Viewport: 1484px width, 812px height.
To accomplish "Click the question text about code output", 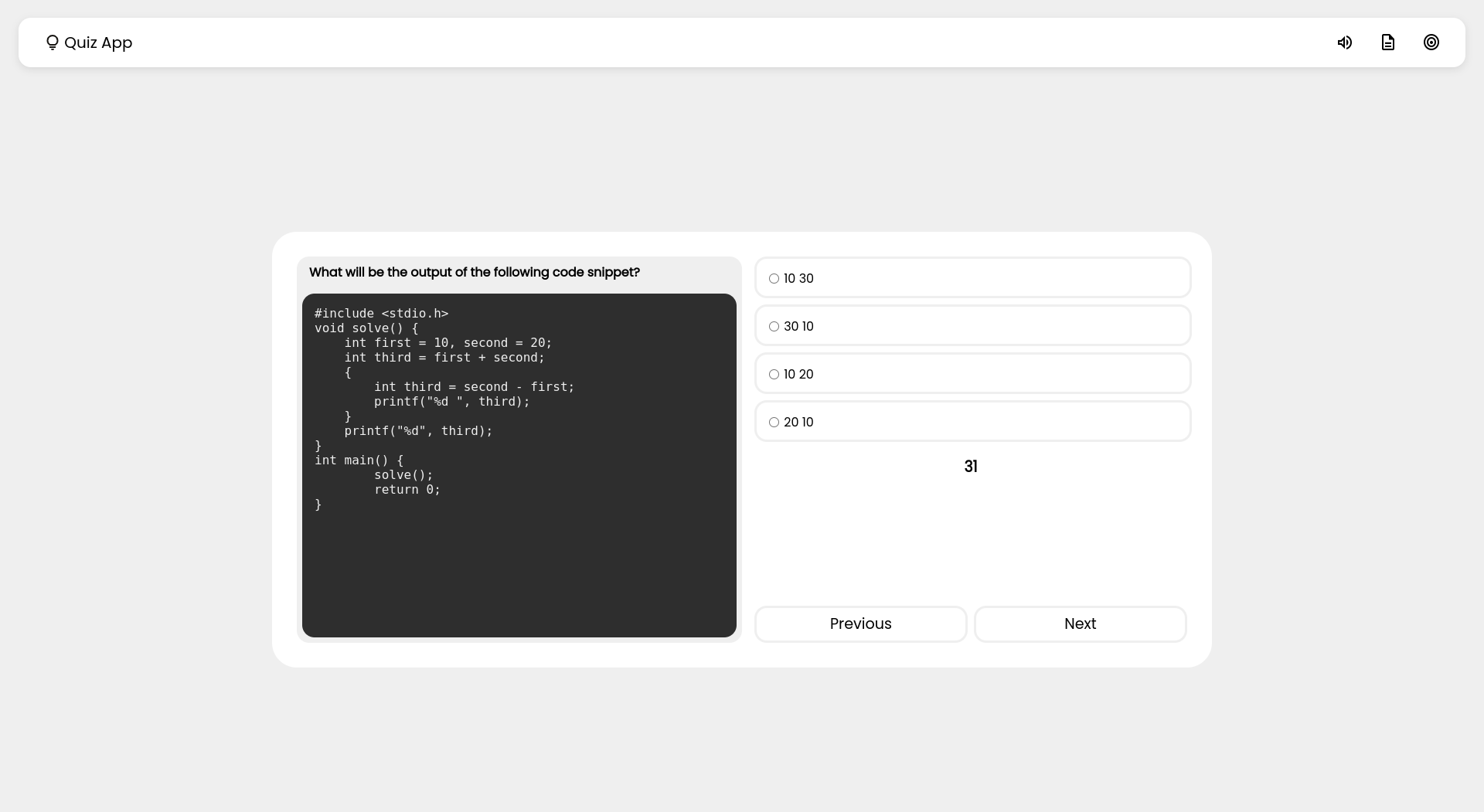I will [x=474, y=272].
